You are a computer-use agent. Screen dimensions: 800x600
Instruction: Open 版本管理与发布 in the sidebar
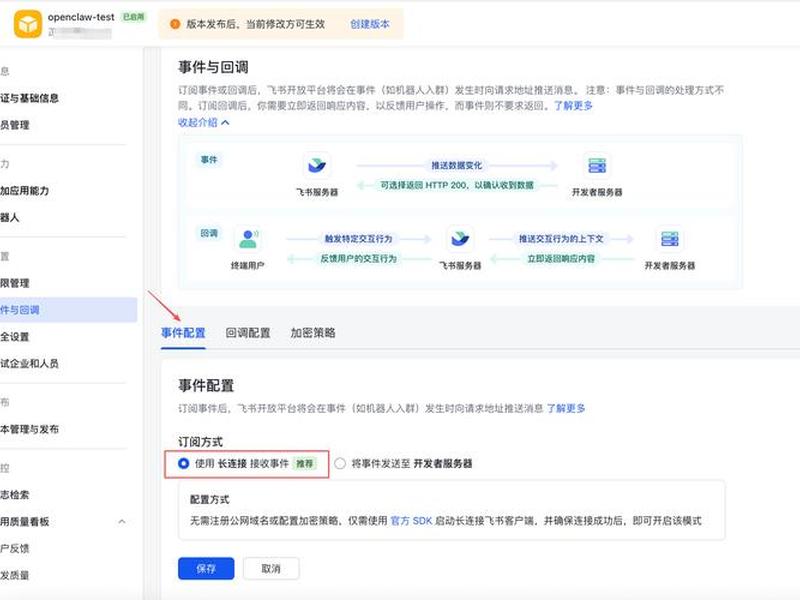[30, 429]
